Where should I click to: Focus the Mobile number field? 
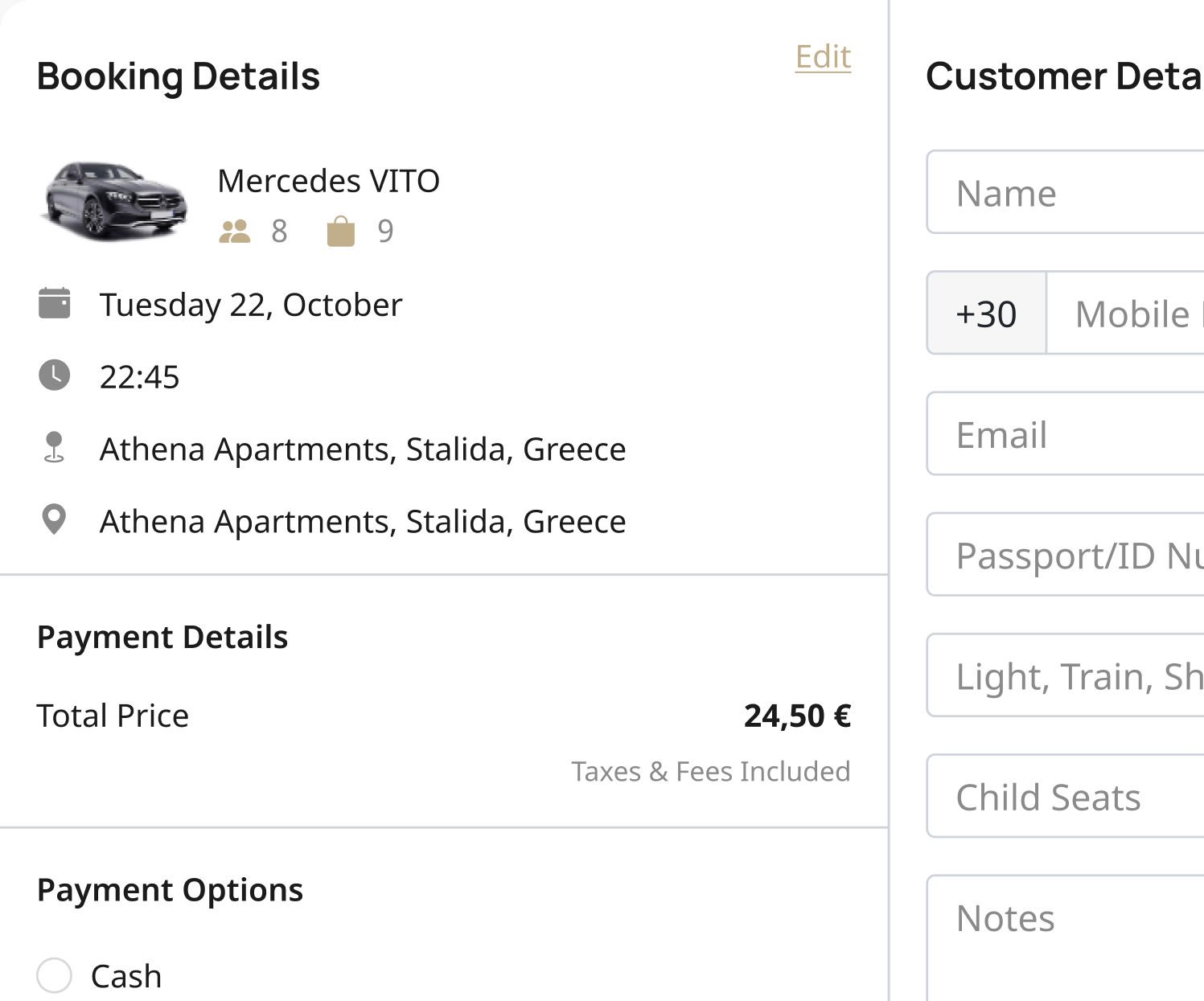[x=1126, y=313]
